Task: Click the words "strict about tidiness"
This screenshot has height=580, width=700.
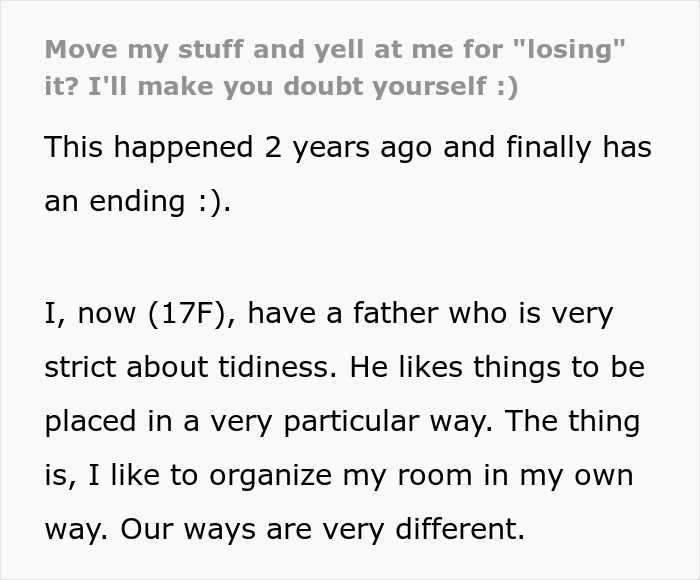Action: tap(188, 367)
